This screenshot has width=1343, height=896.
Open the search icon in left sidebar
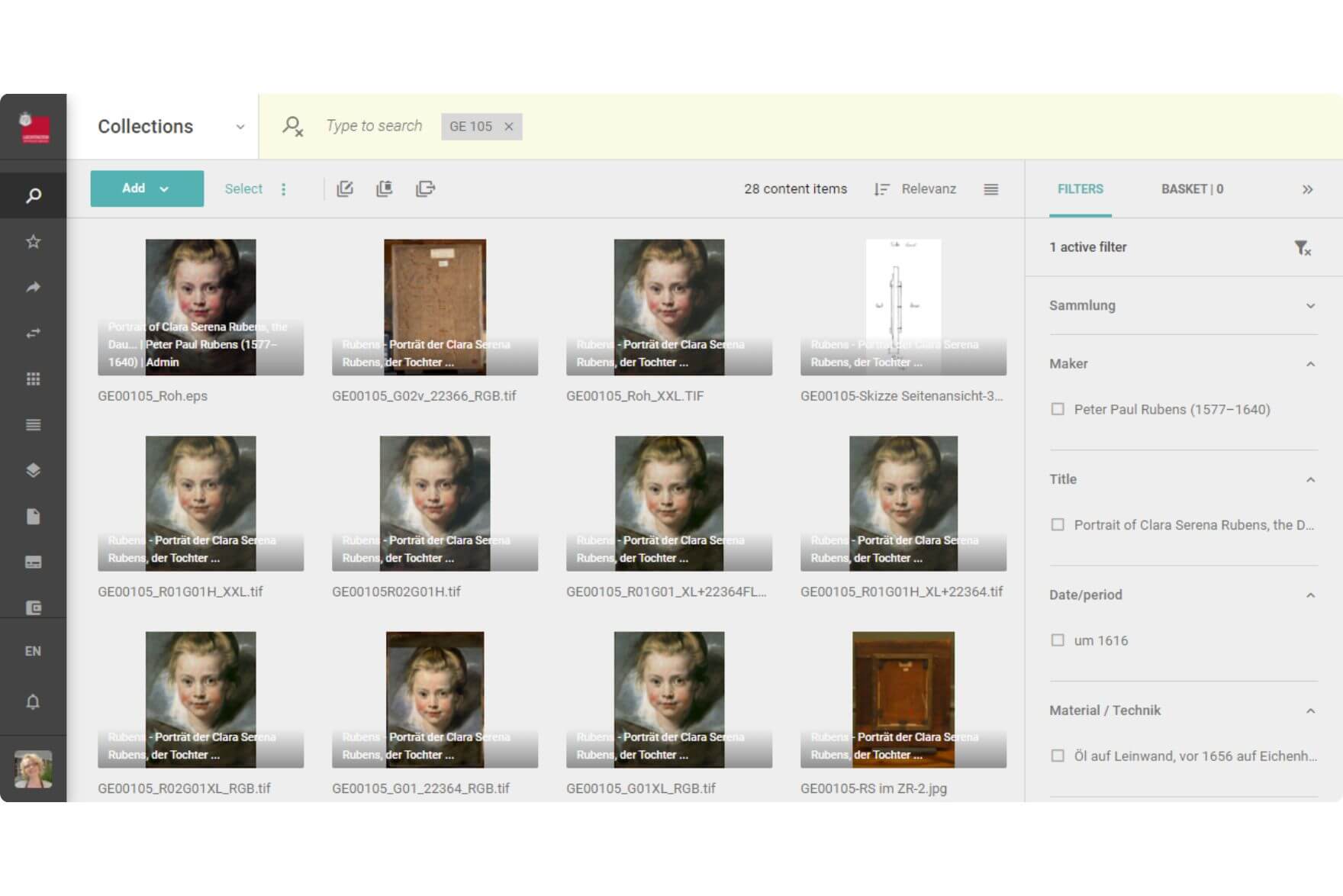click(x=33, y=196)
